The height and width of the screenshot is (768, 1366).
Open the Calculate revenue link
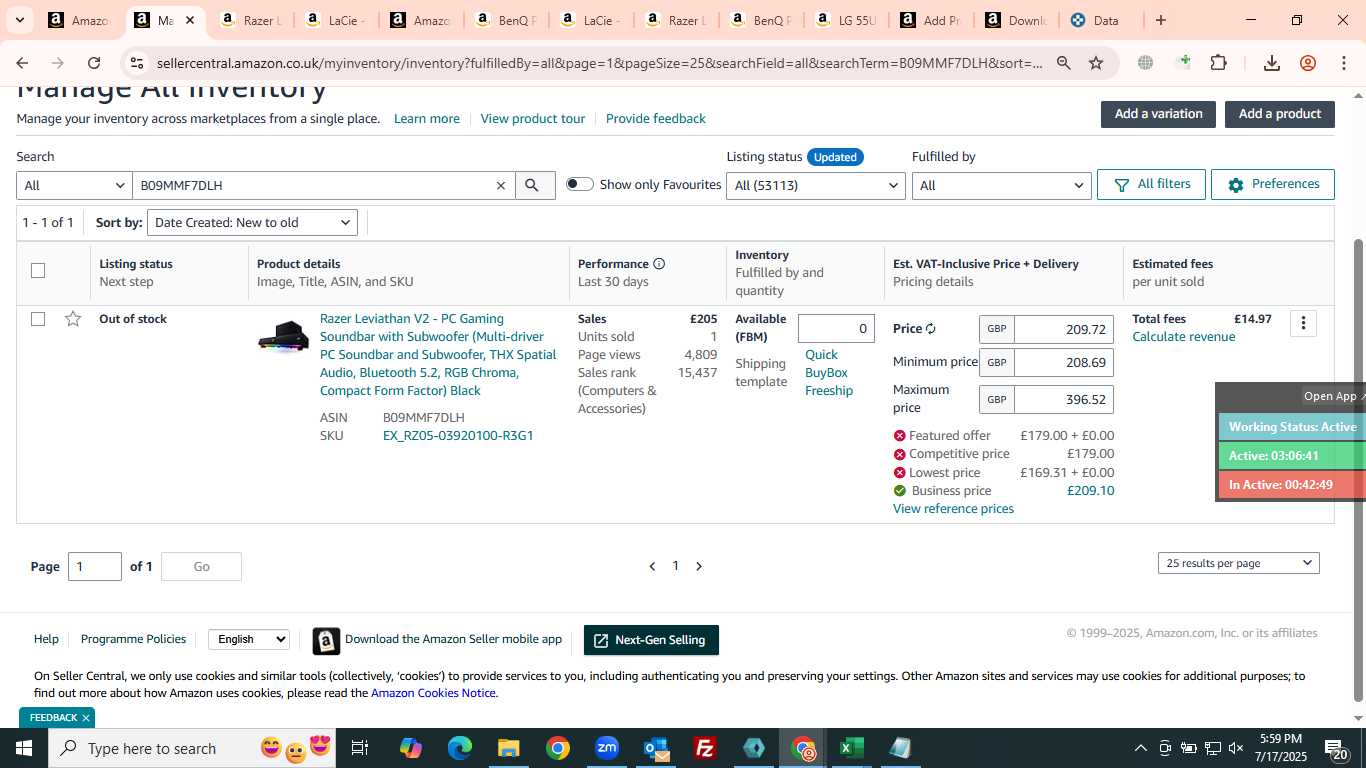(x=1183, y=337)
